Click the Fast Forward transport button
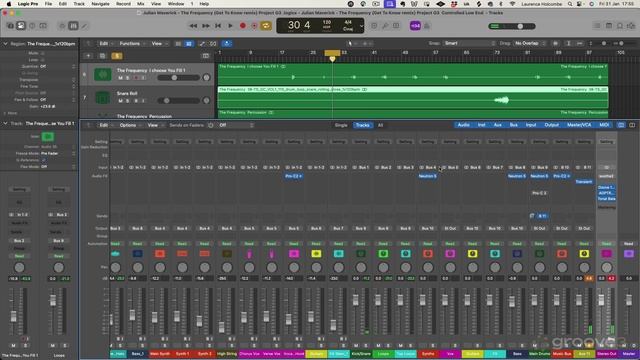The image size is (640, 360). [x=206, y=26]
